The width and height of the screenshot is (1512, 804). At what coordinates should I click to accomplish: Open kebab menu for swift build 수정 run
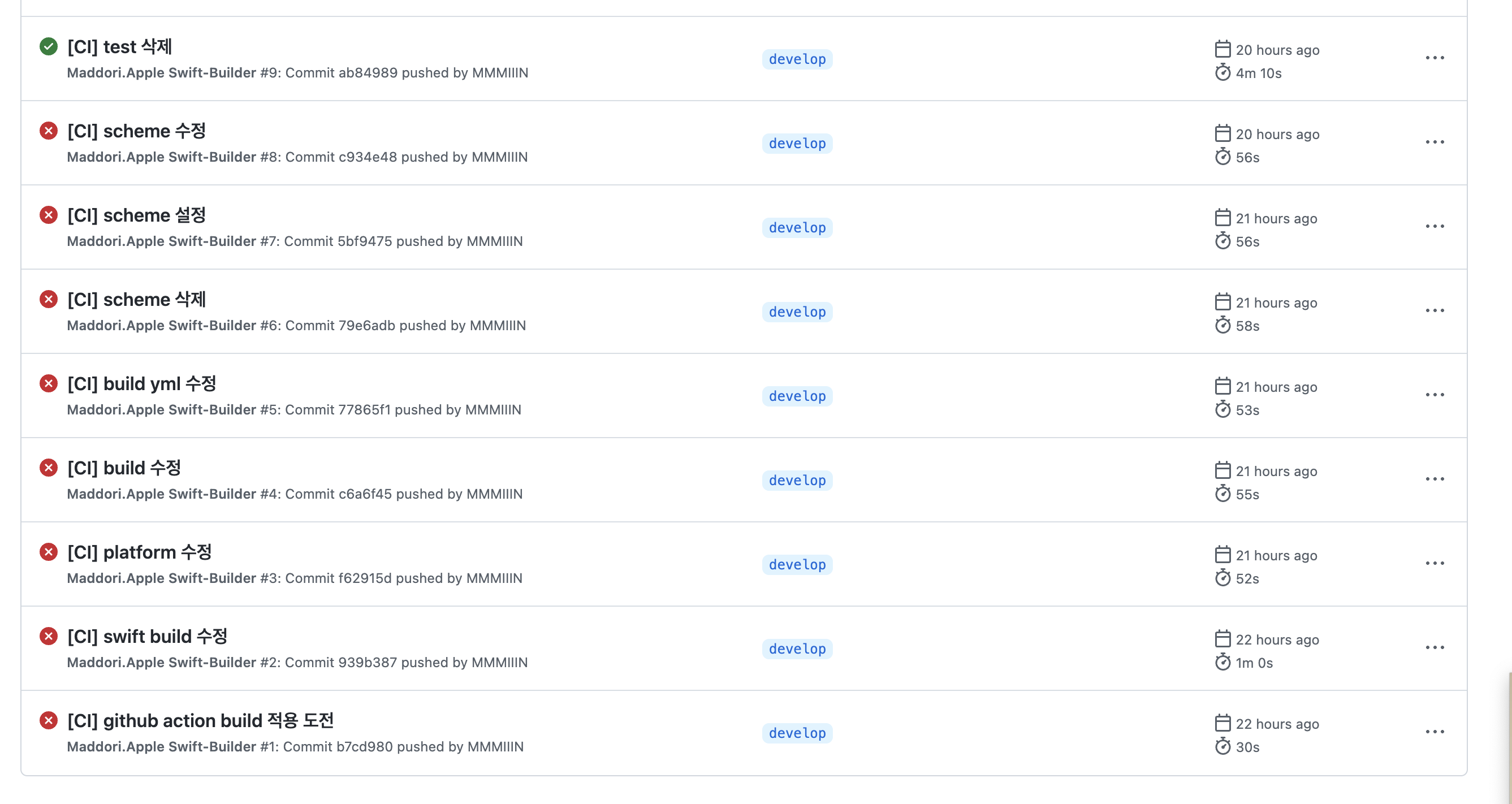tap(1435, 647)
